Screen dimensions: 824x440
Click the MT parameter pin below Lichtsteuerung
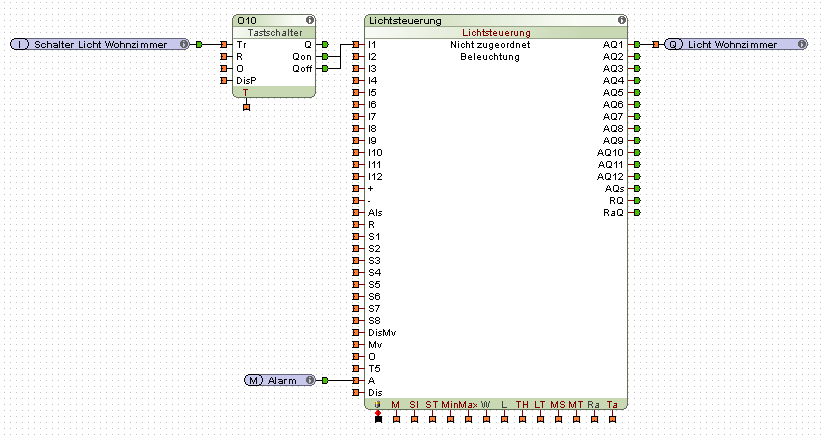click(x=576, y=419)
